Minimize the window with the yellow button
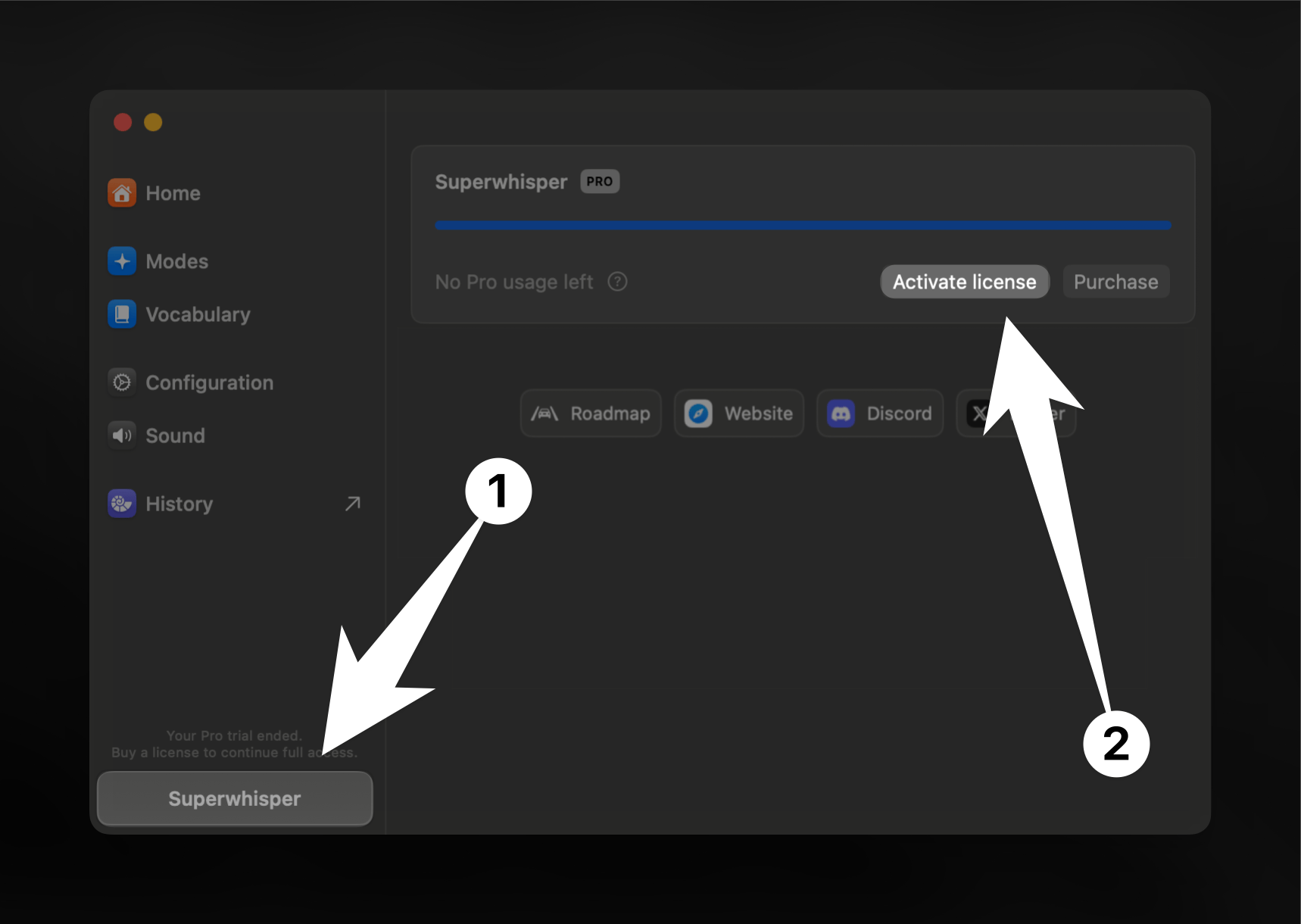Viewport: 1301px width, 924px height. tap(153, 122)
